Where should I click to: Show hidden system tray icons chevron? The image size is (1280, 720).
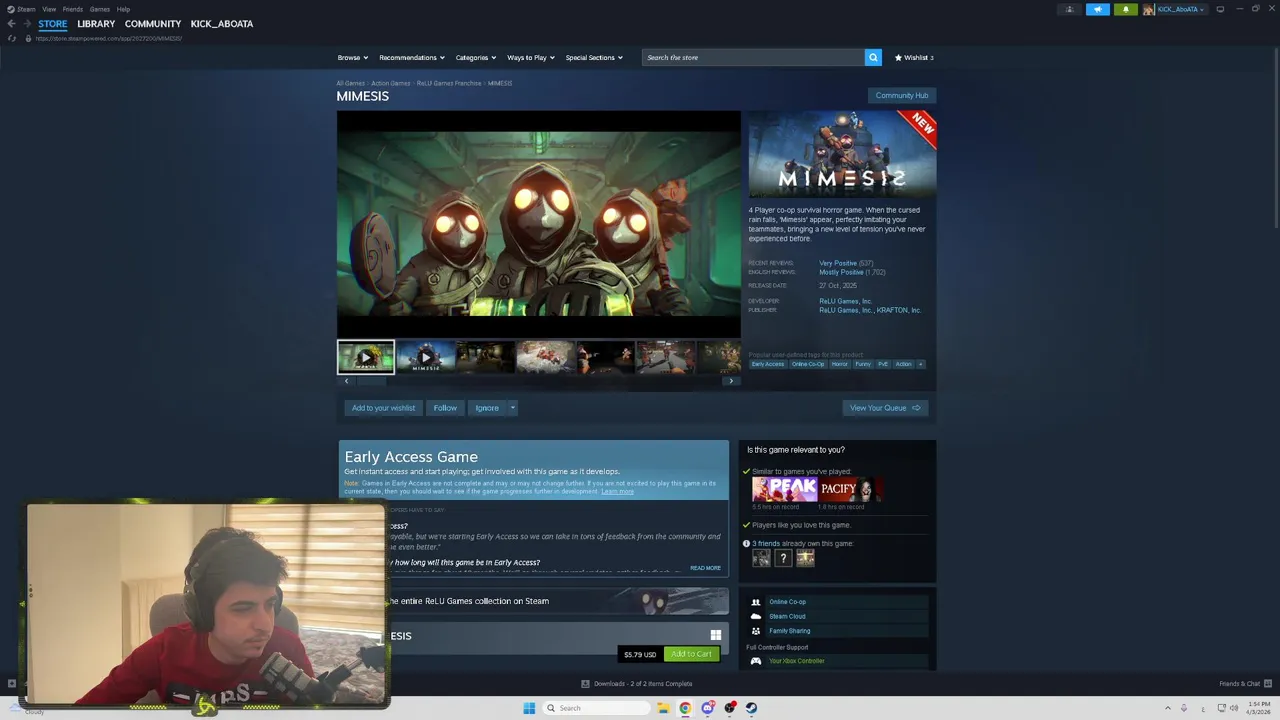coord(1167,708)
